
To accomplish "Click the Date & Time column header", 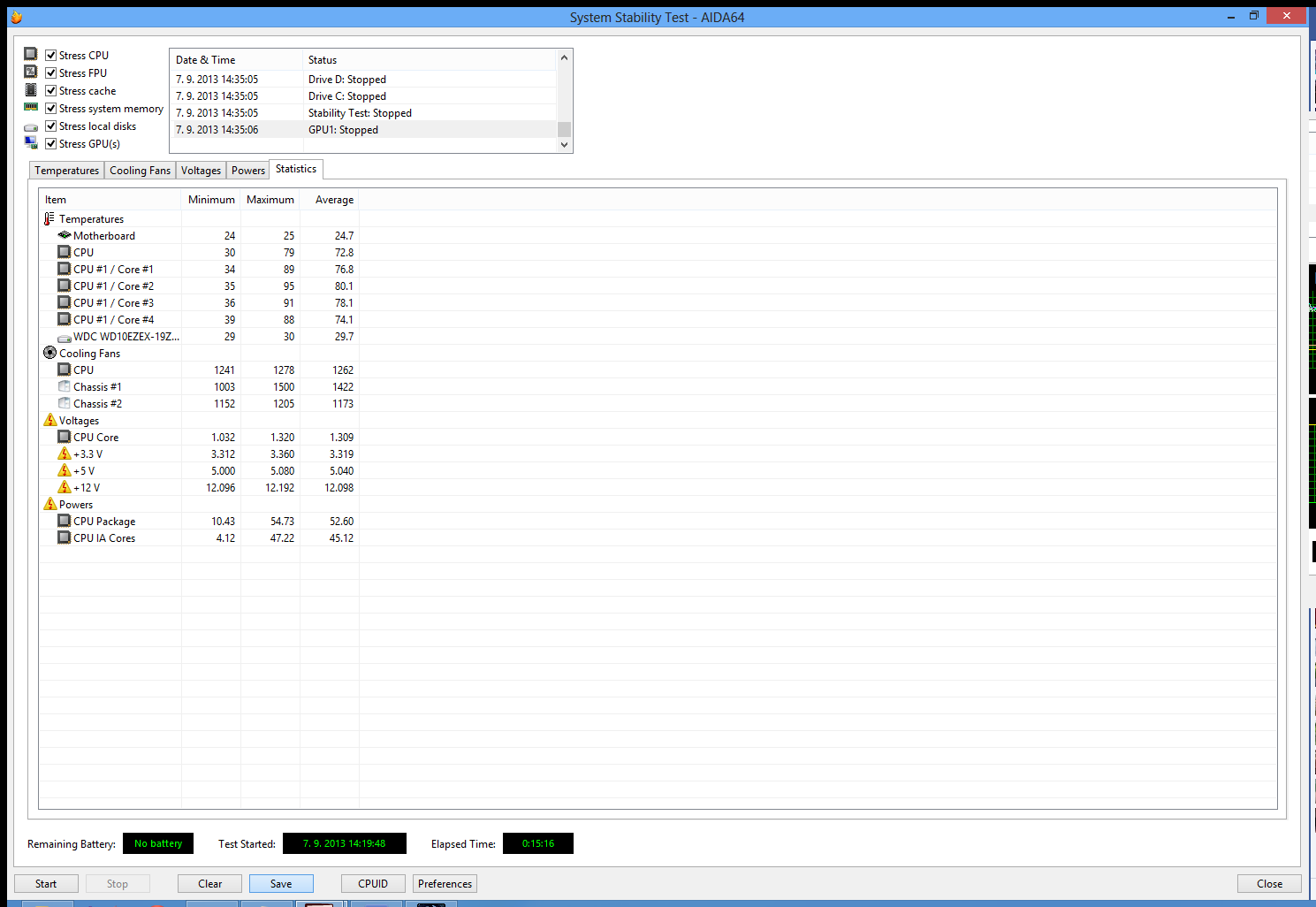I will point(236,60).
